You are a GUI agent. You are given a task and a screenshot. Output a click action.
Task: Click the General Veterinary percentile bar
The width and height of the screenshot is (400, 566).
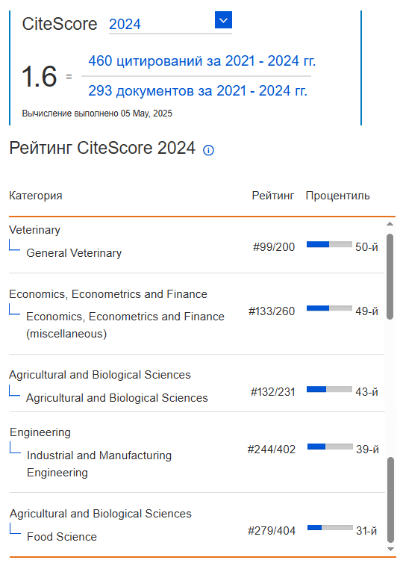click(x=329, y=244)
